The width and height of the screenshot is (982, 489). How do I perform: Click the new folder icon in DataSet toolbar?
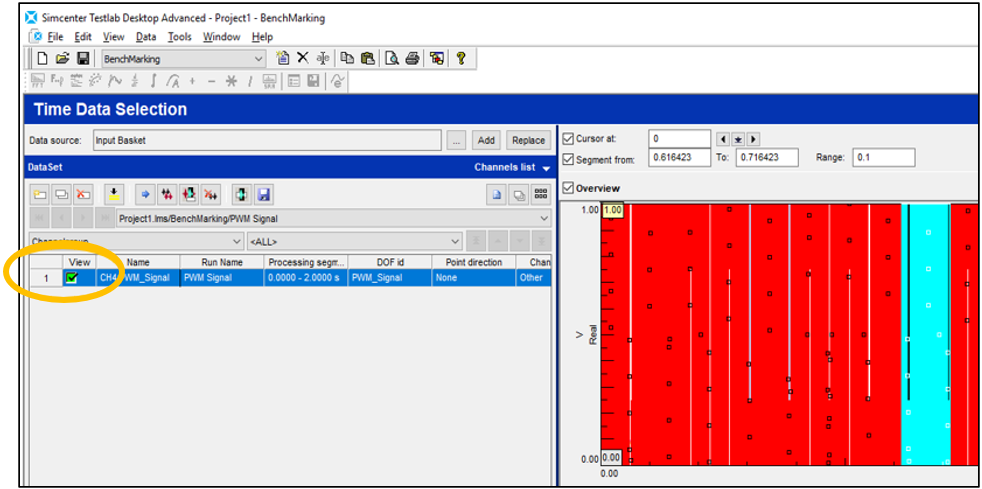[x=39, y=195]
